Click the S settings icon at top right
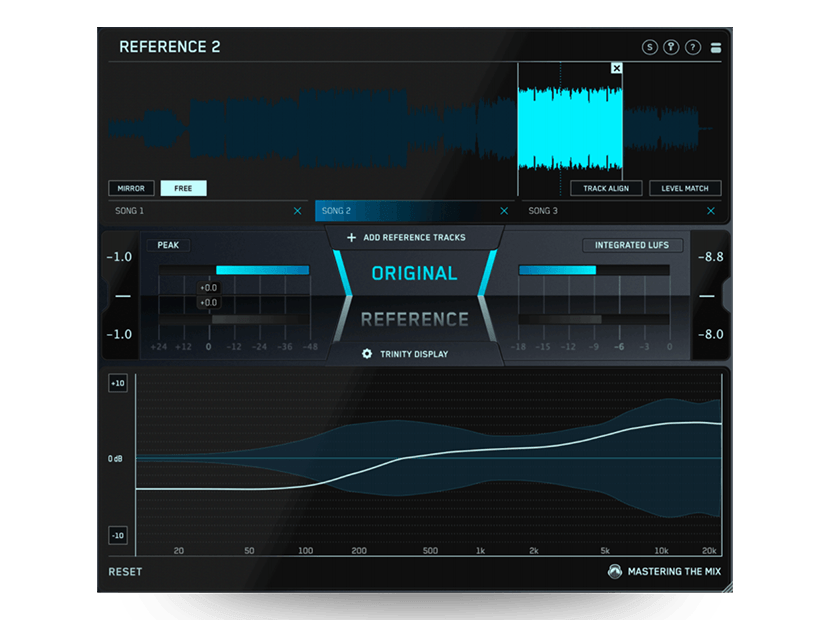Screen dimensions: 830x620 pos(649,47)
